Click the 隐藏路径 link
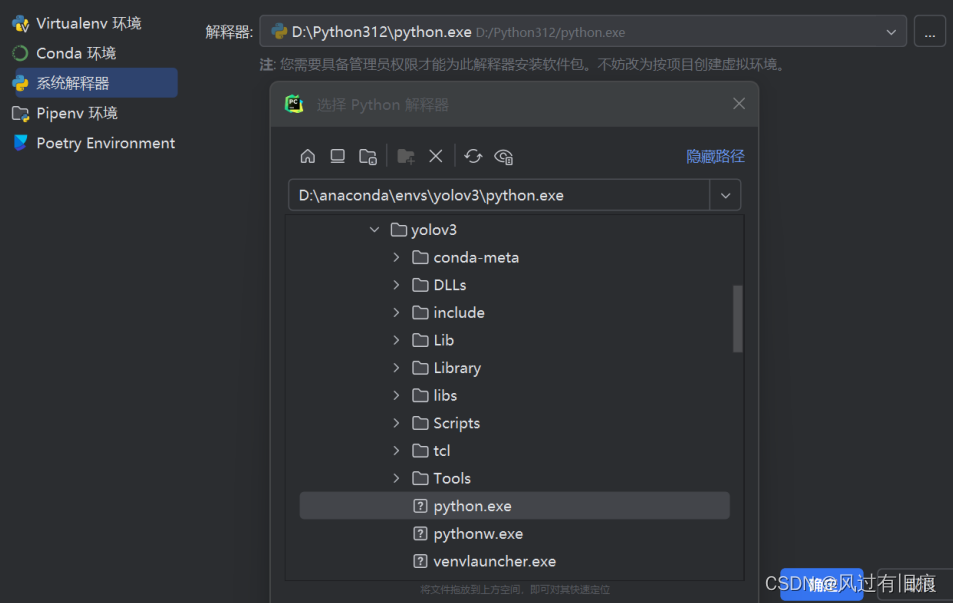Screen dimensions: 953x603 pyautogui.click(x=715, y=156)
